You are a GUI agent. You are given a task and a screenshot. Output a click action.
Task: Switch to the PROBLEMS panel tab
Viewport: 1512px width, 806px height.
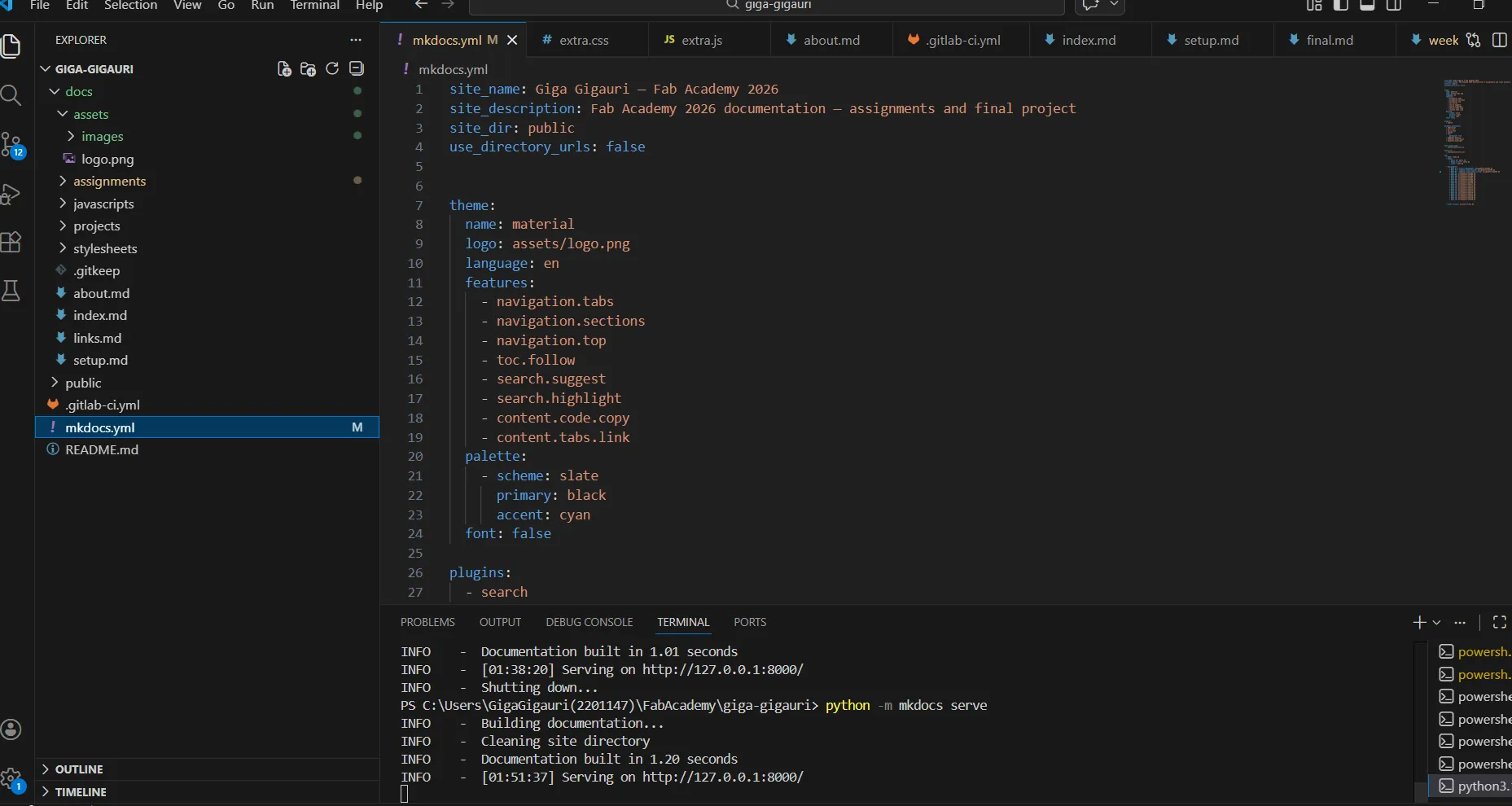427,622
